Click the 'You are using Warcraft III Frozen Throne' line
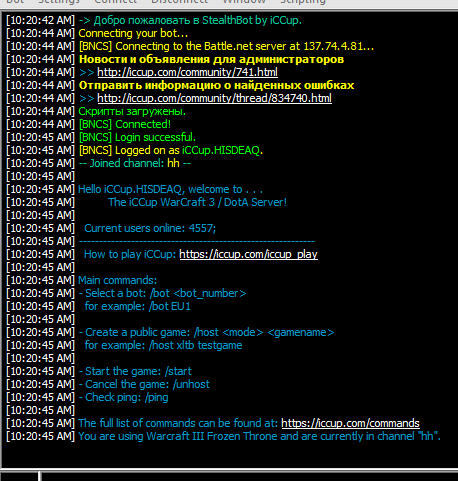458x481 pixels. (x=259, y=436)
